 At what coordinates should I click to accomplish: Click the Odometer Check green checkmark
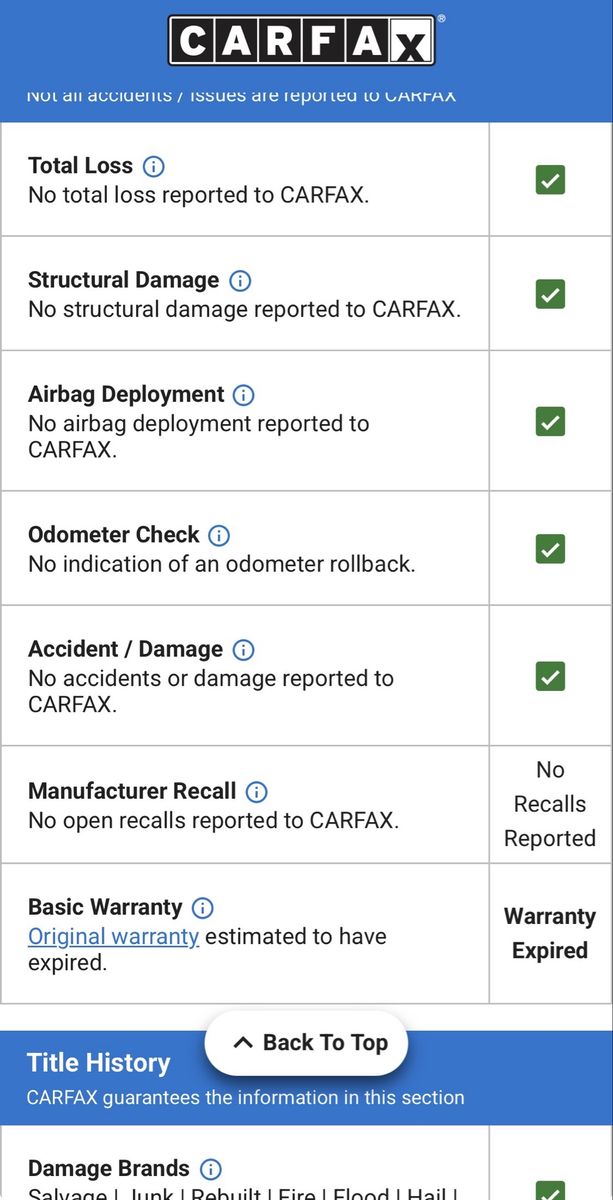(x=550, y=549)
